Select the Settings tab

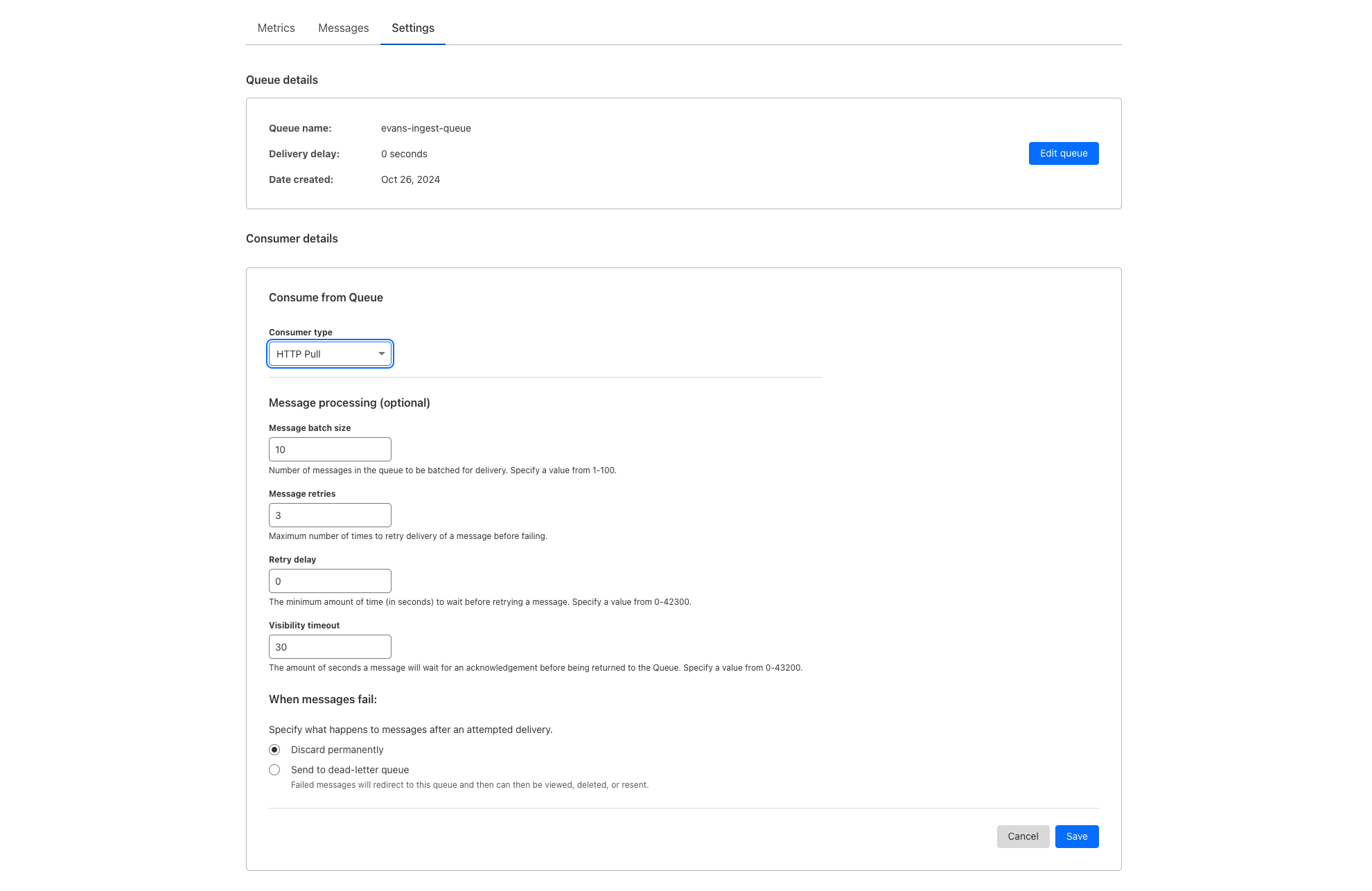click(413, 28)
